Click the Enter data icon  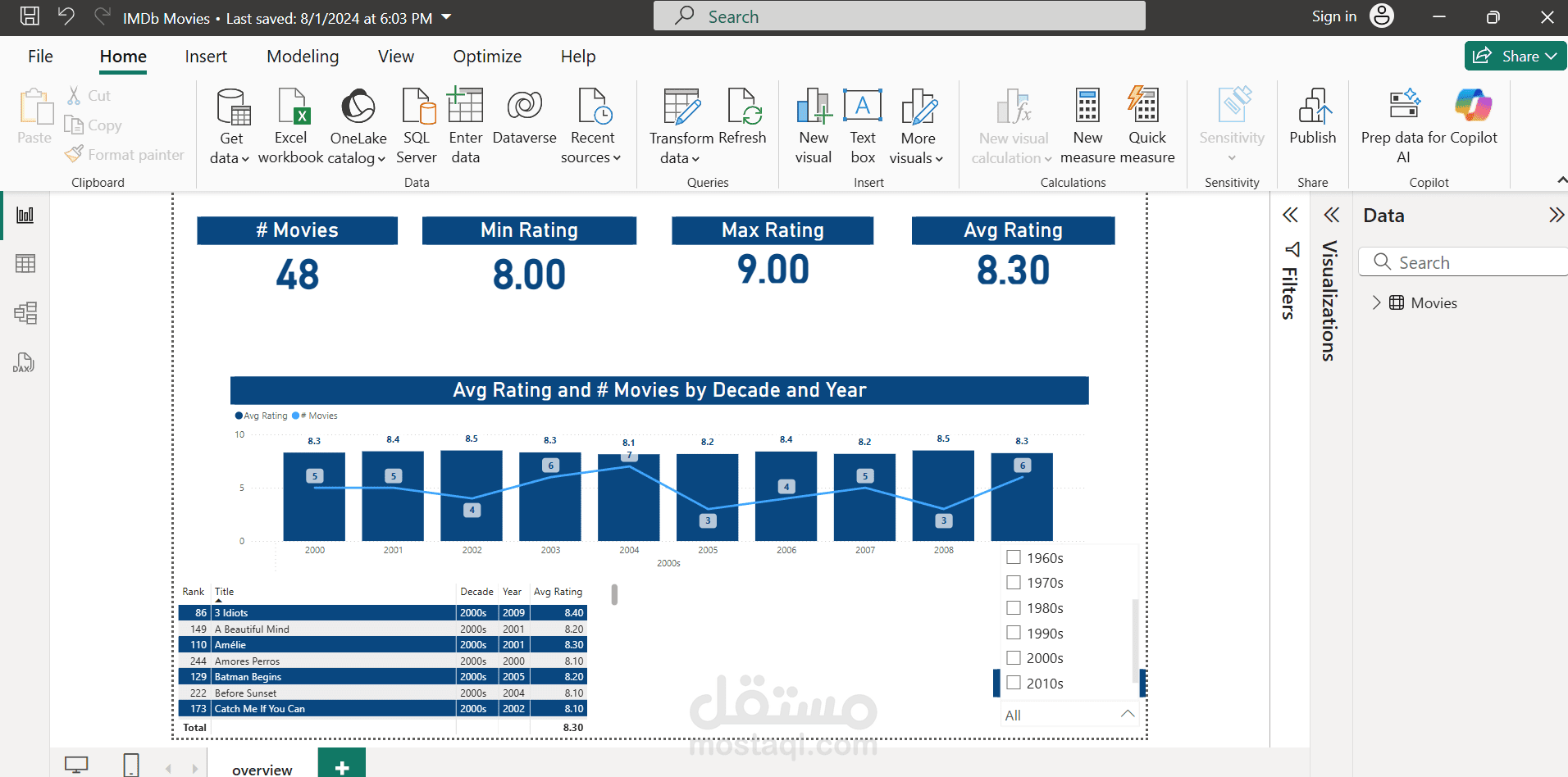[x=465, y=106]
